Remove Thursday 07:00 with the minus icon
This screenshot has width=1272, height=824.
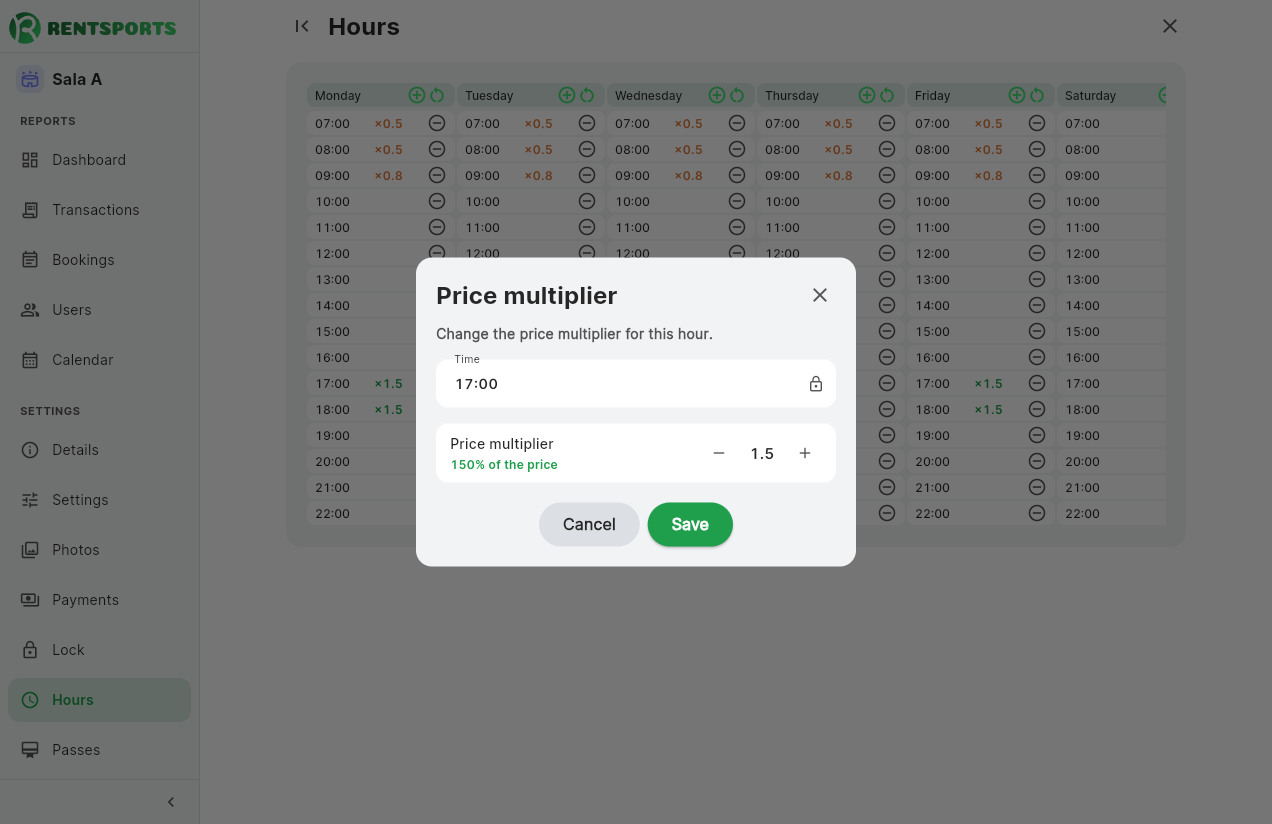click(x=887, y=123)
